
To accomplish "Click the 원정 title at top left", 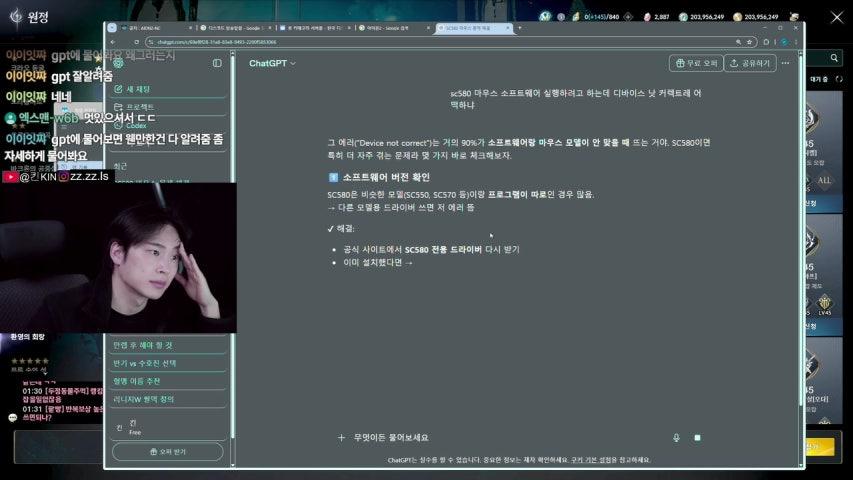I will tap(38, 17).
